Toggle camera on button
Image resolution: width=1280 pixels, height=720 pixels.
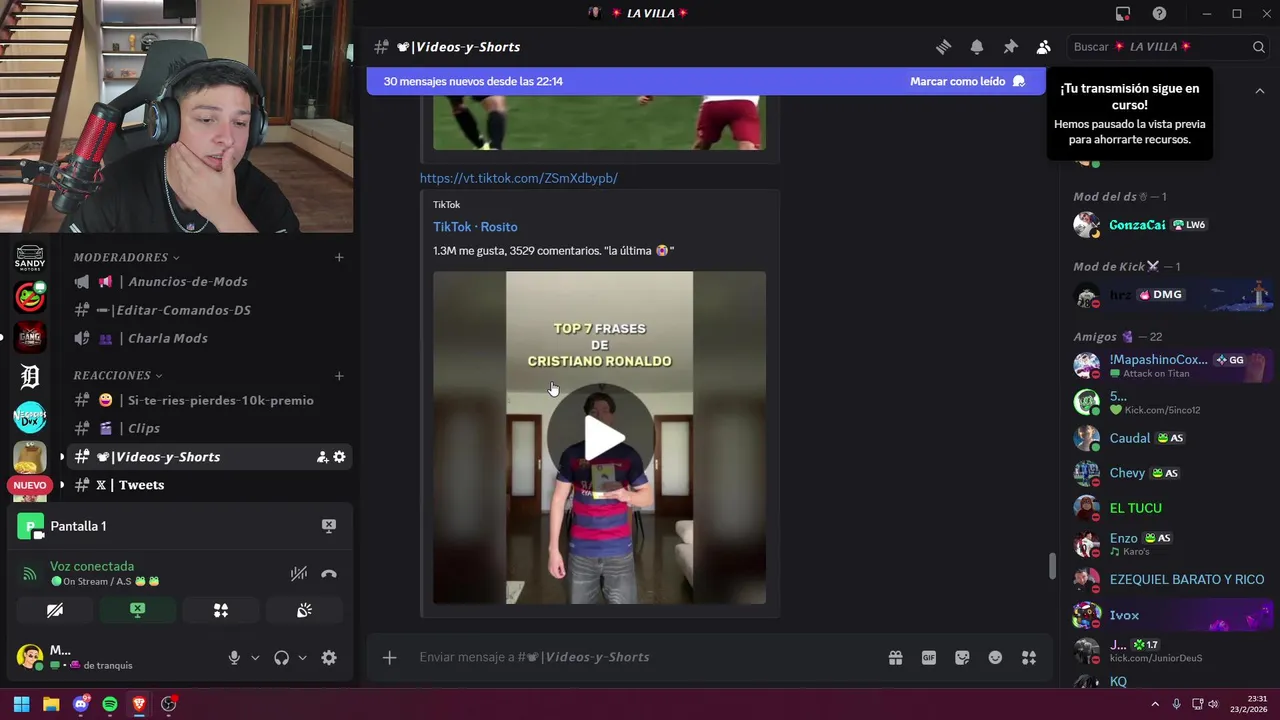pyautogui.click(x=55, y=610)
